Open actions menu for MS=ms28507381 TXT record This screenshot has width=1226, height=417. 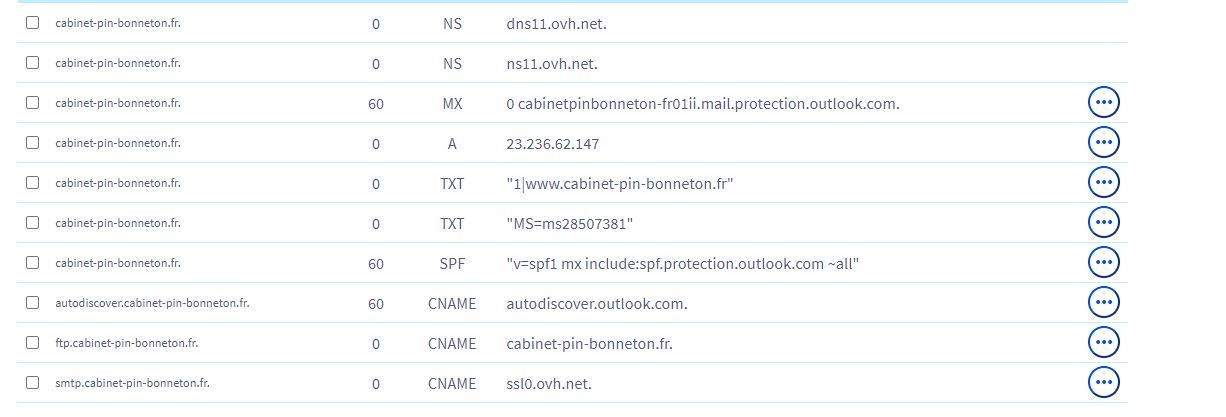pos(1103,222)
